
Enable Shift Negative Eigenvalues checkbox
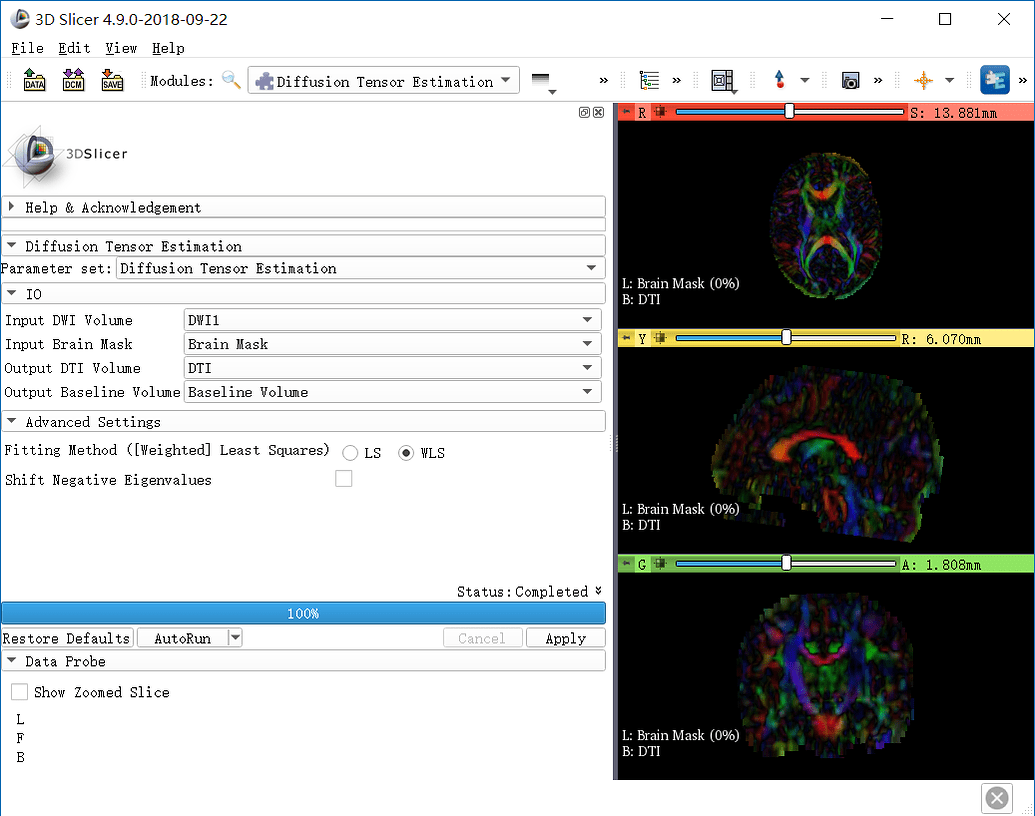click(344, 479)
